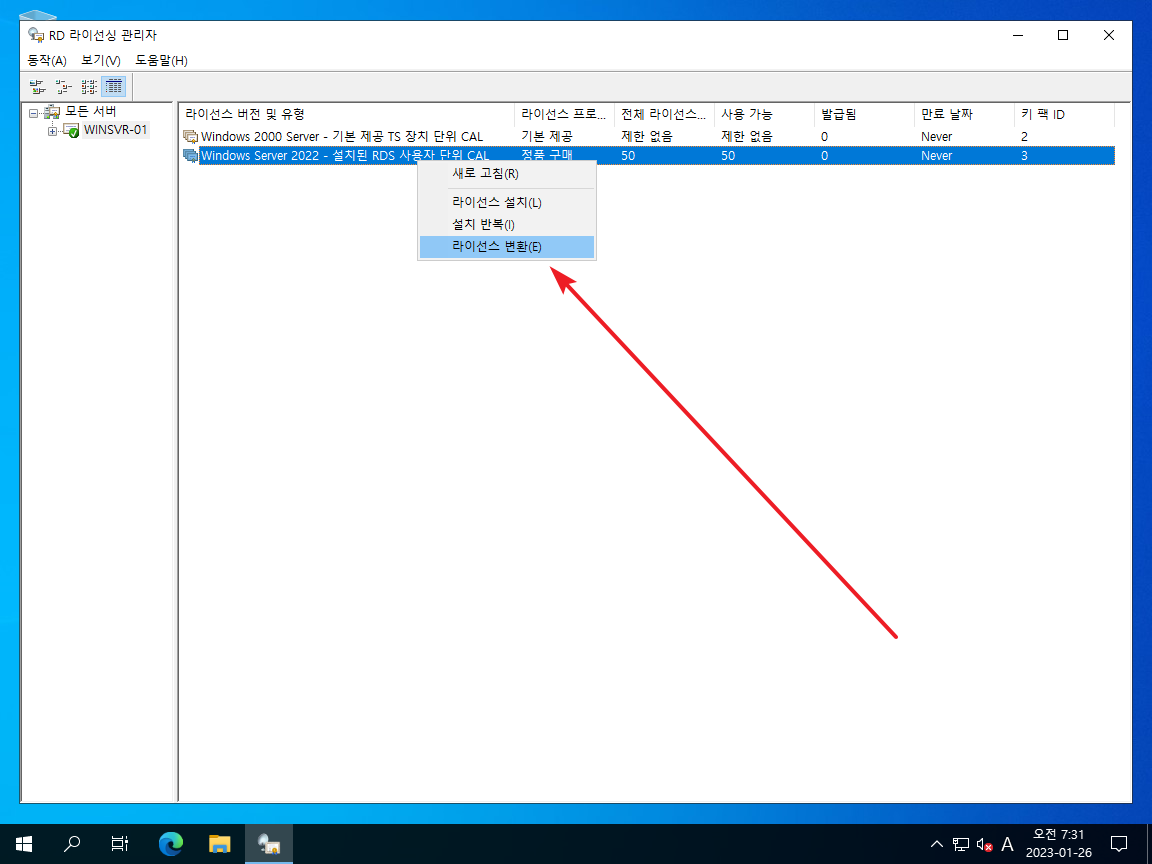Sort by the 라이선스 버전 및 유형 column header

(x=348, y=115)
